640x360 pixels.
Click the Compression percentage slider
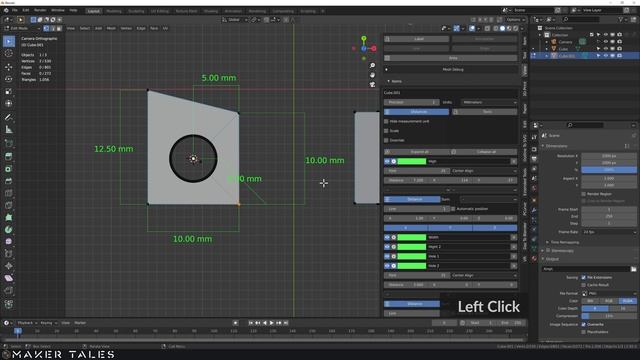(x=609, y=316)
